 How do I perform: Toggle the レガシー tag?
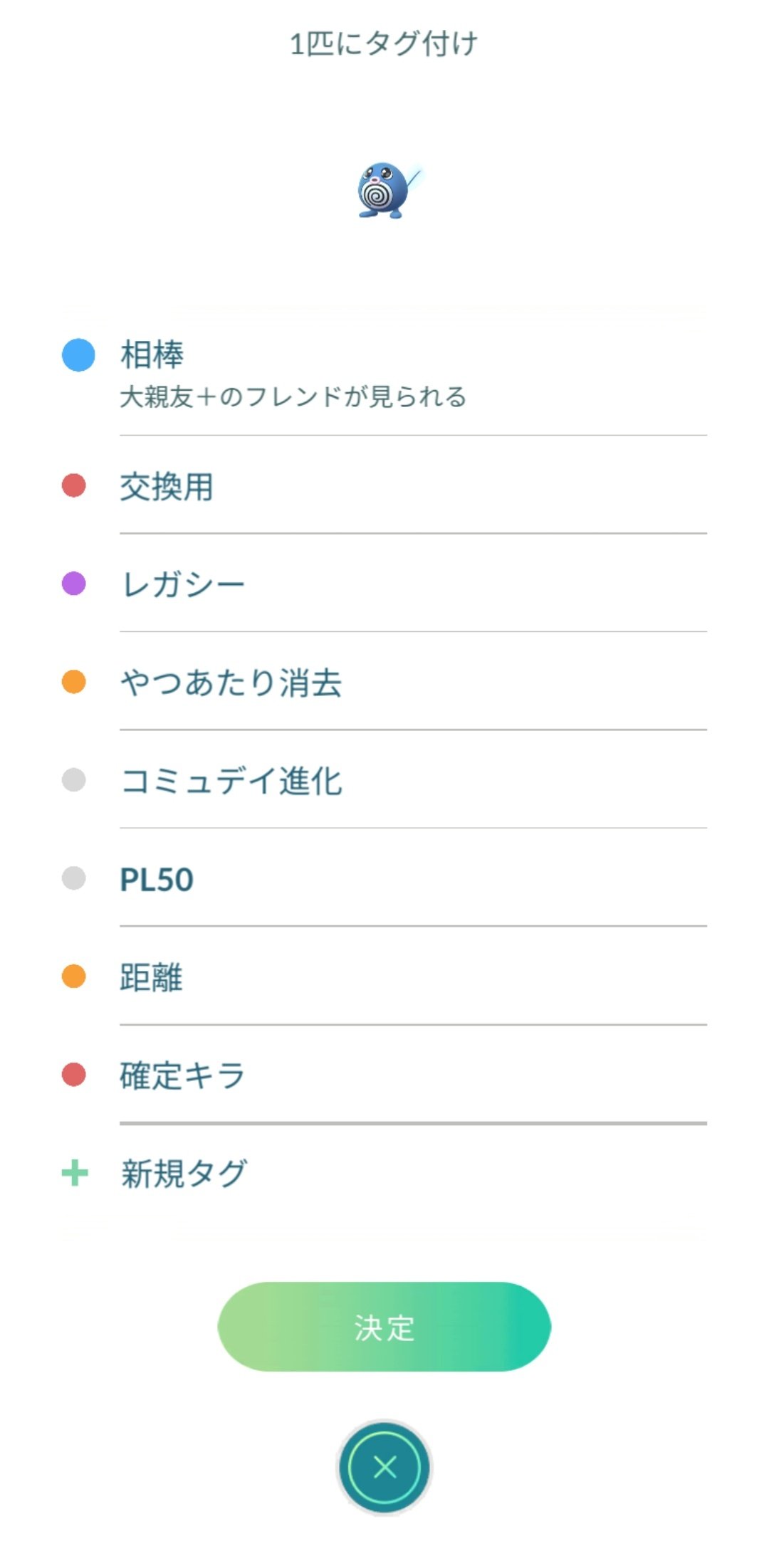pyautogui.click(x=183, y=585)
